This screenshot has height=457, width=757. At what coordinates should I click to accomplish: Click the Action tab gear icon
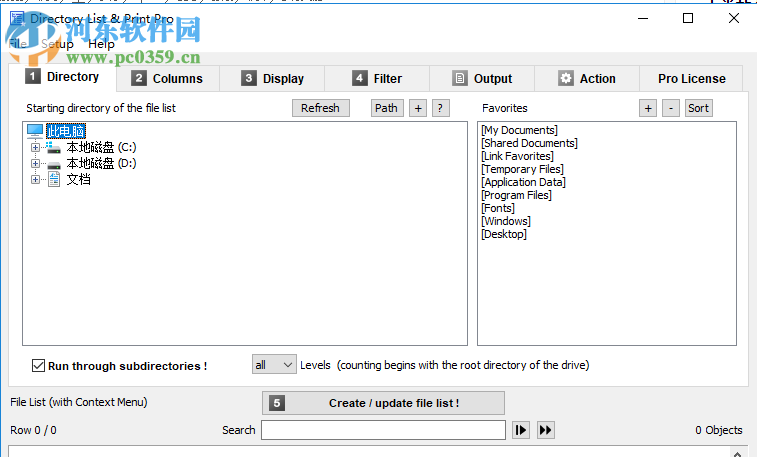tap(566, 78)
